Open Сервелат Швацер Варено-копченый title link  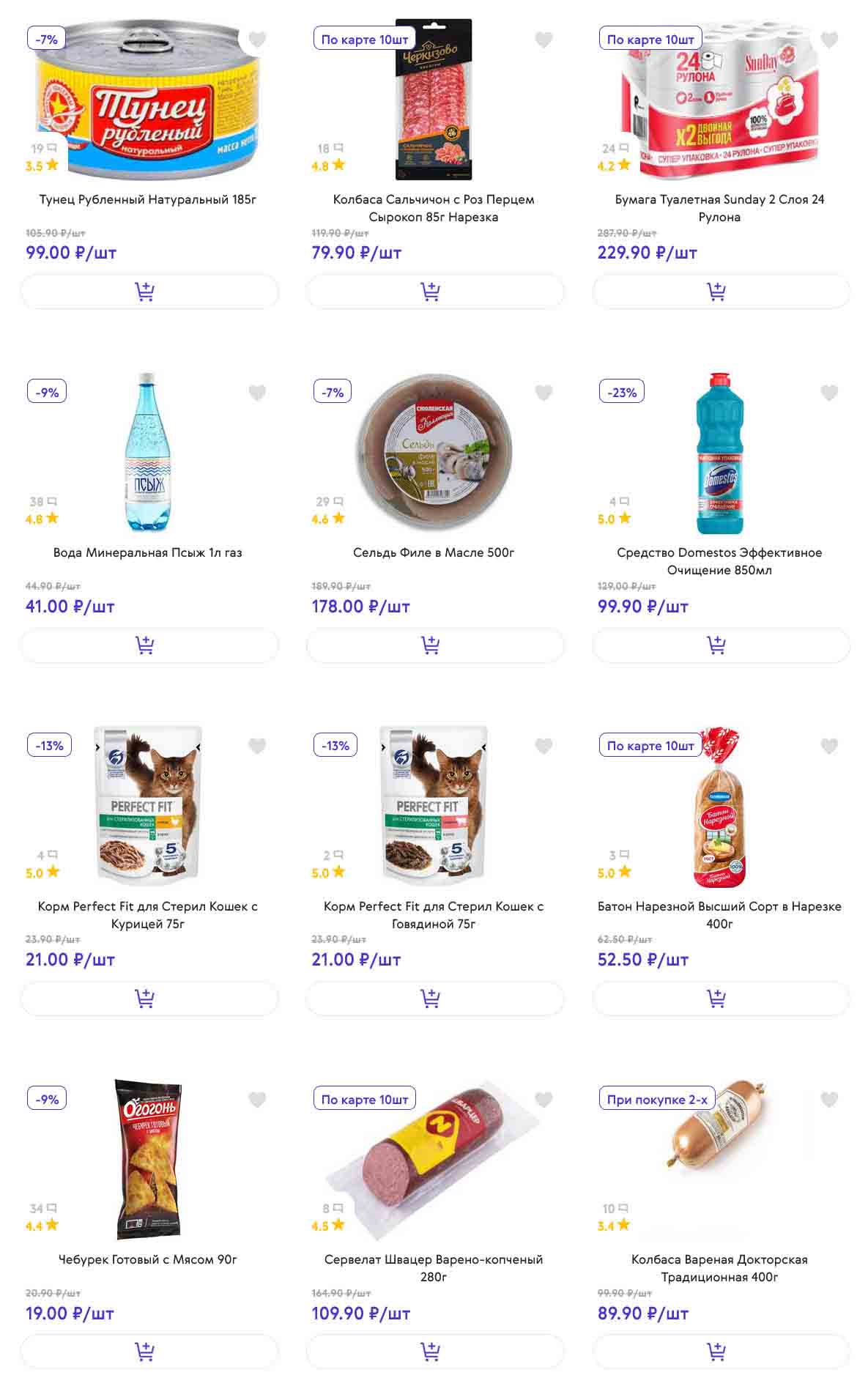click(434, 1268)
